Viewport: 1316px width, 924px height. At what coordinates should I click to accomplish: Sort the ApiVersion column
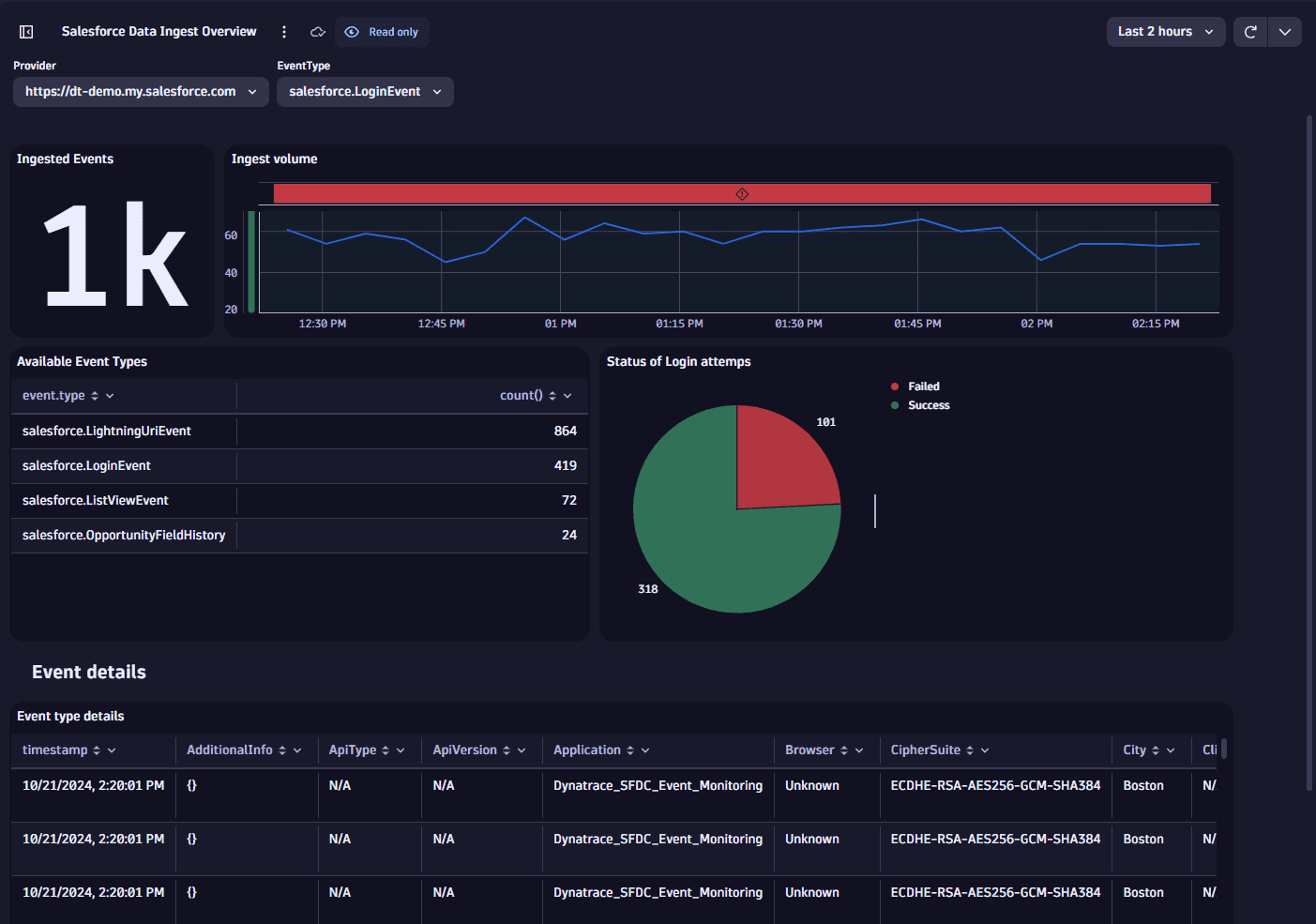[x=507, y=750]
